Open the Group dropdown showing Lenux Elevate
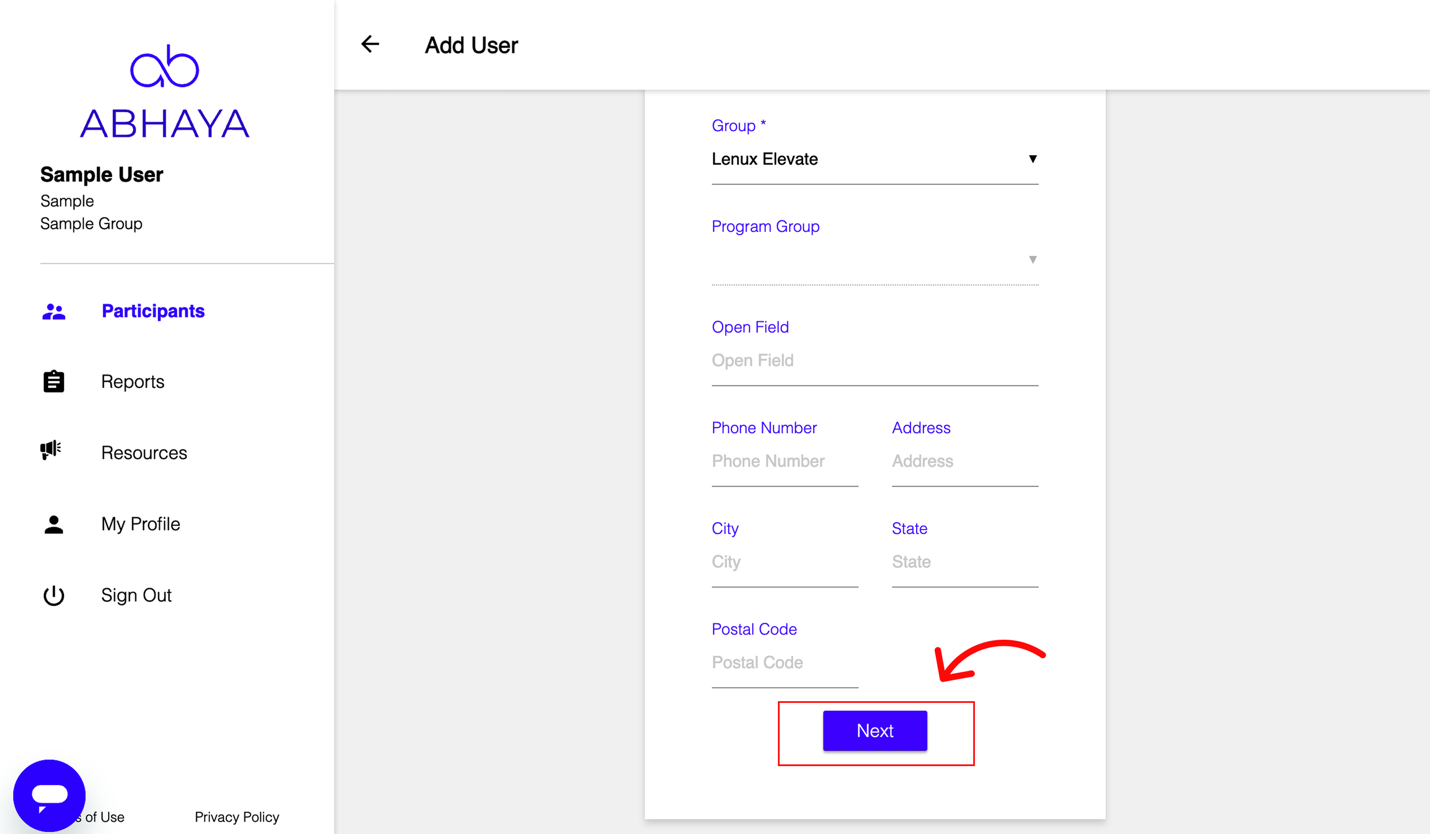Image resolution: width=1430 pixels, height=834 pixels. [x=875, y=160]
